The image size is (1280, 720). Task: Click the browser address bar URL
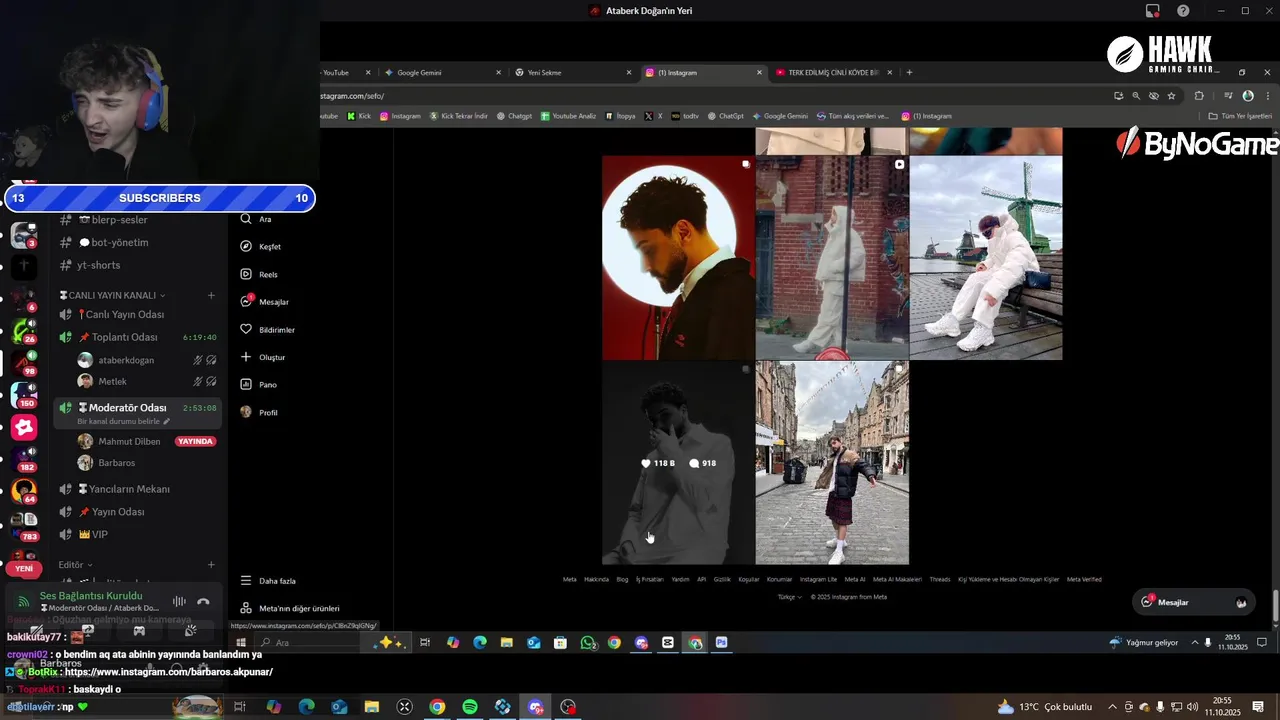(x=352, y=96)
